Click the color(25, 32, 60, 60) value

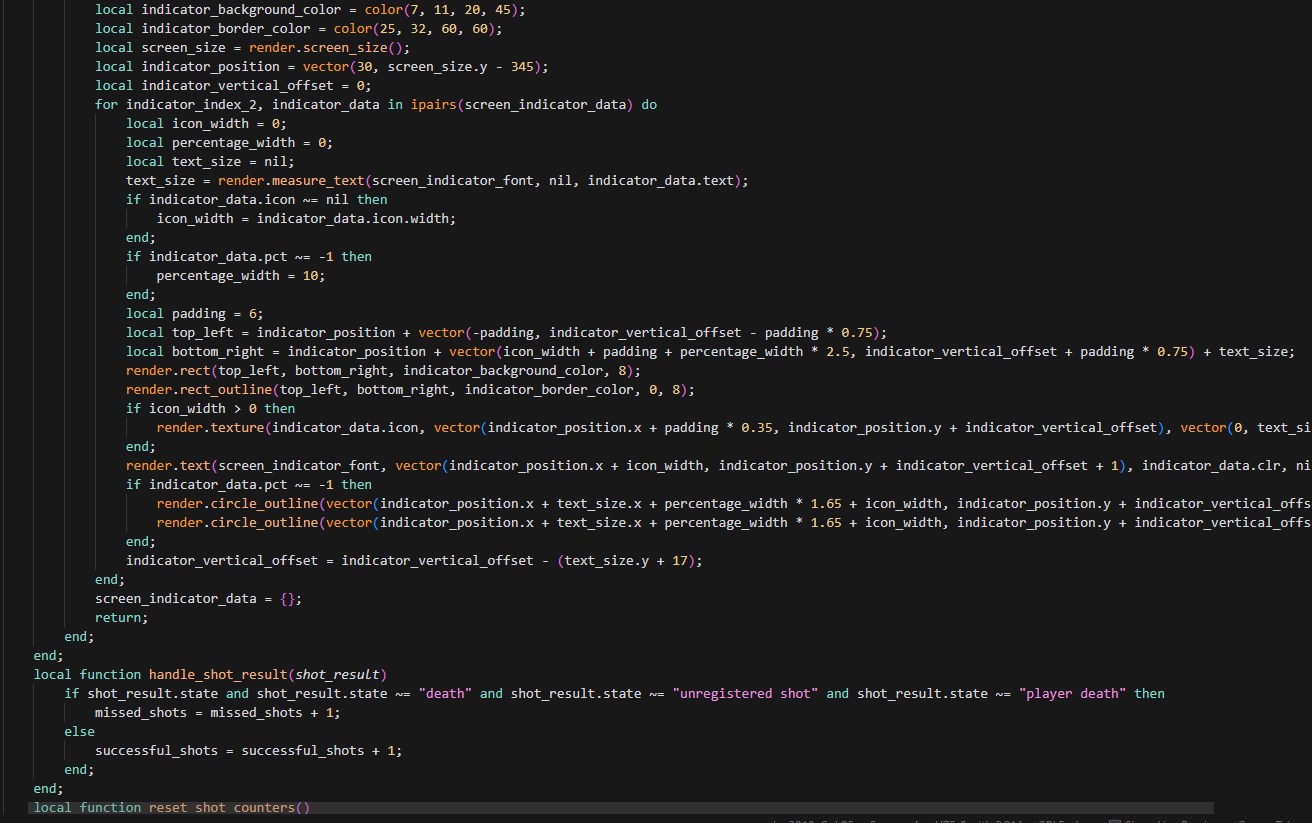click(x=432, y=28)
